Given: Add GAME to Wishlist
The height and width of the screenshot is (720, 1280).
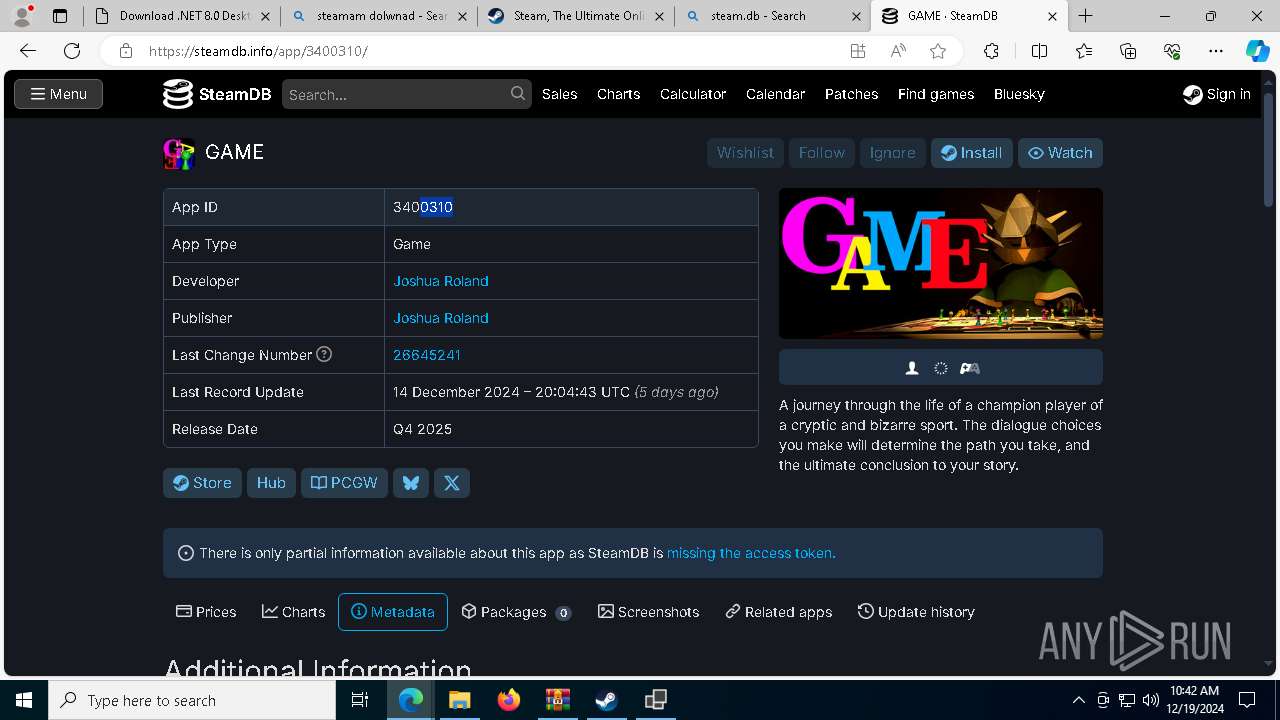Looking at the screenshot, I should point(745,153).
